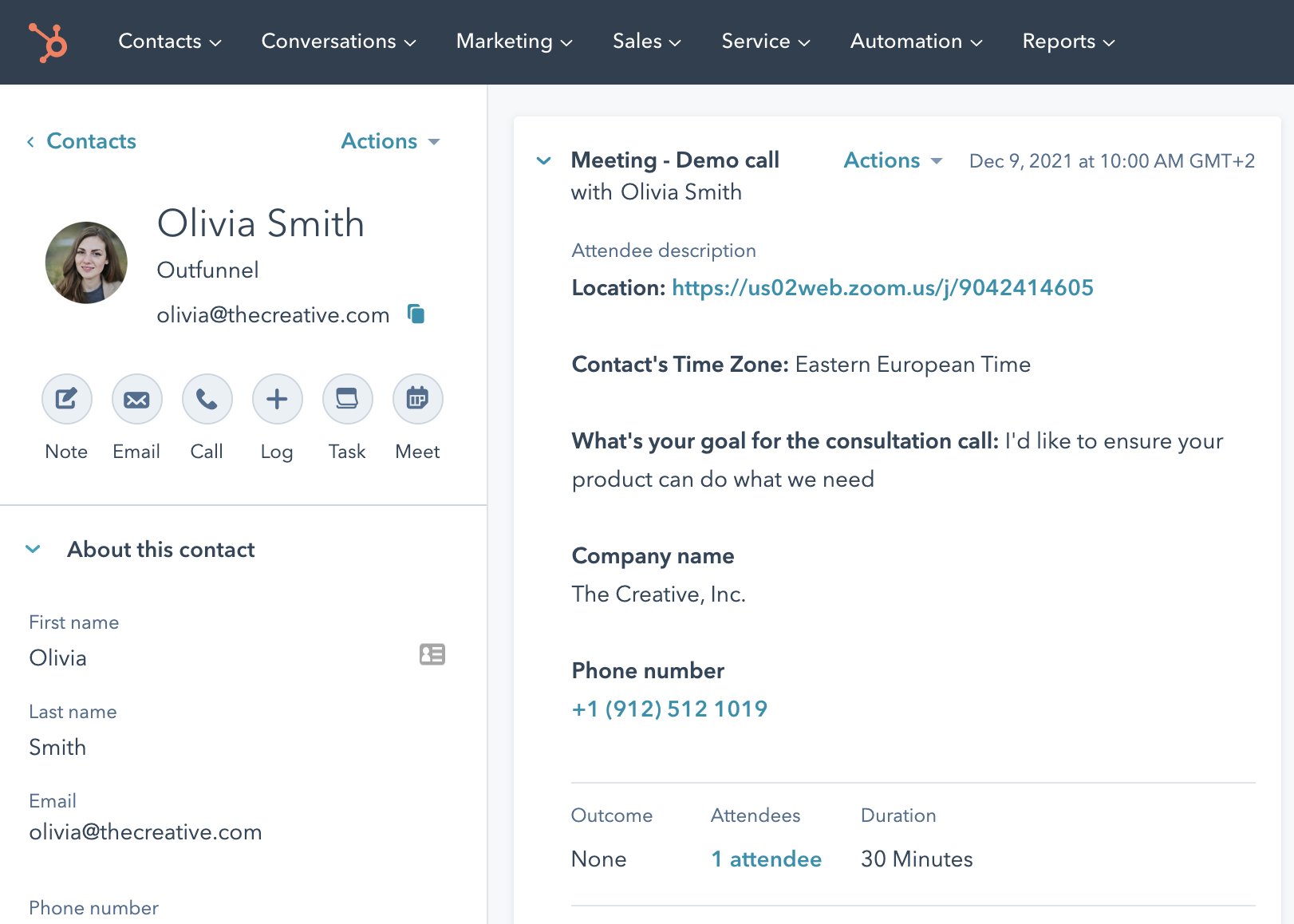Expand the Automation navigation menu
This screenshot has width=1294, height=924.
pos(915,41)
